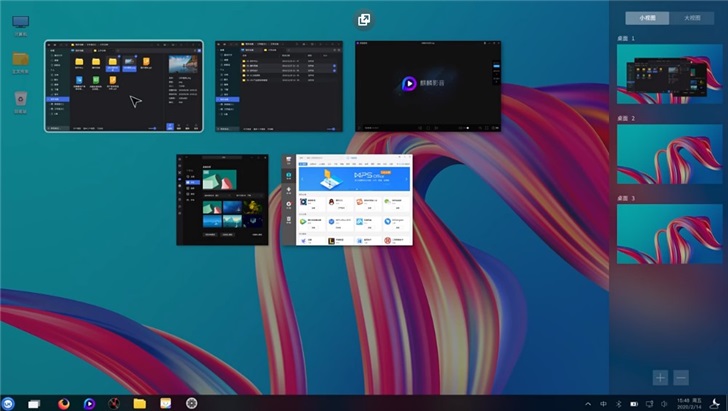The image size is (728, 411).
Task: Remove a desktop with minus button
Action: [x=681, y=377]
